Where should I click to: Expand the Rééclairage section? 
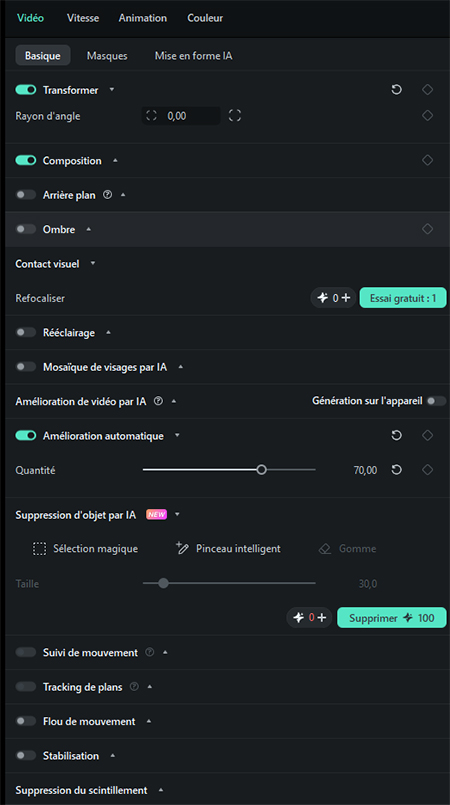[x=108, y=332]
